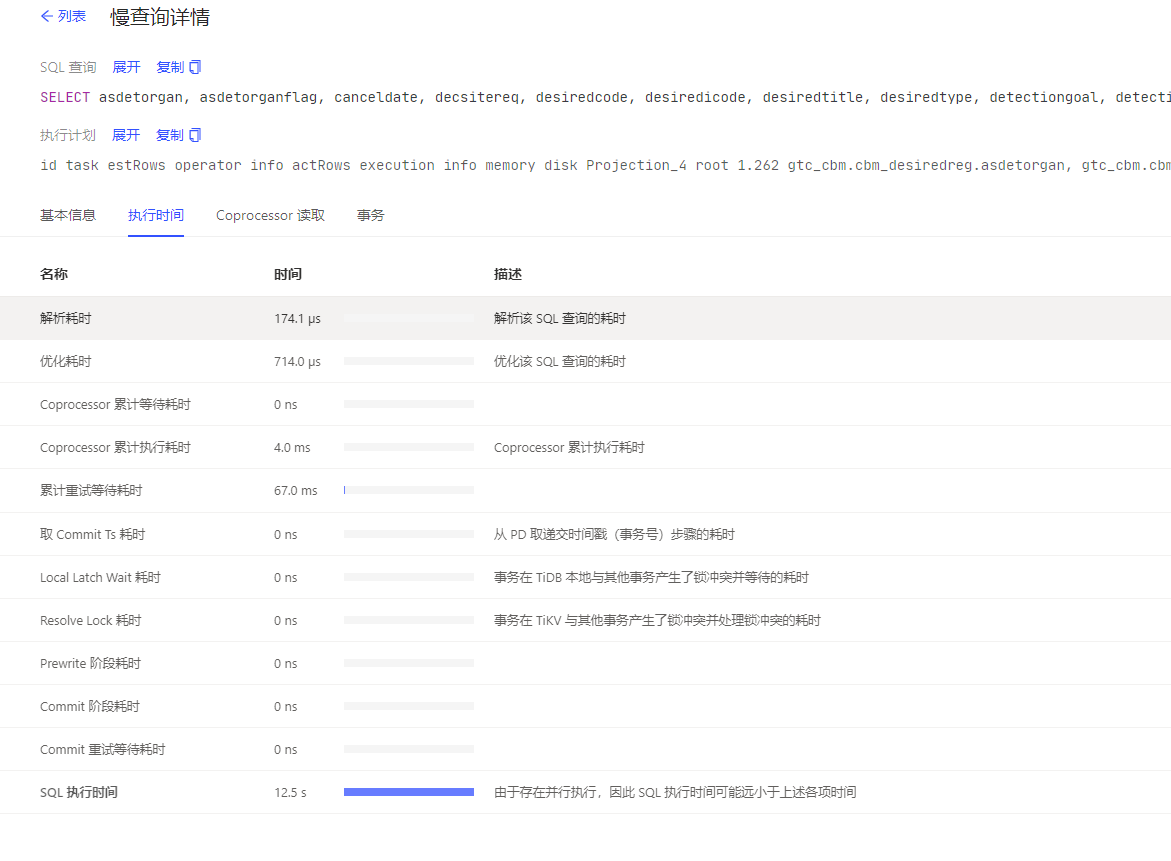Select the Resolve Lock 耗时 row name
The width and height of the screenshot is (1171, 861).
click(x=90, y=621)
